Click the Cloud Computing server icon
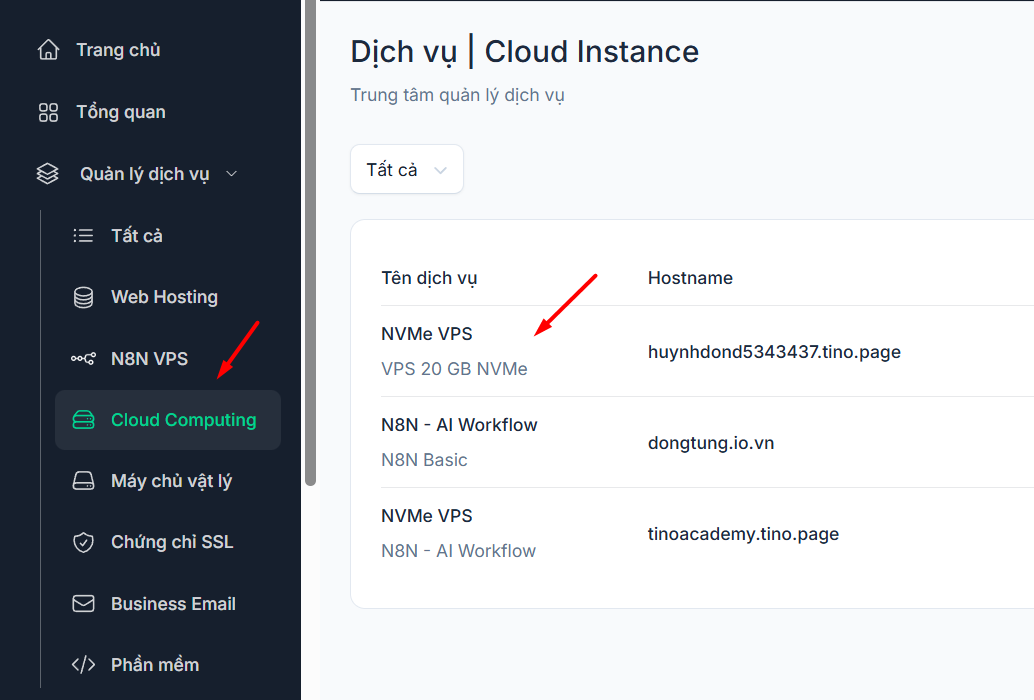 (84, 420)
